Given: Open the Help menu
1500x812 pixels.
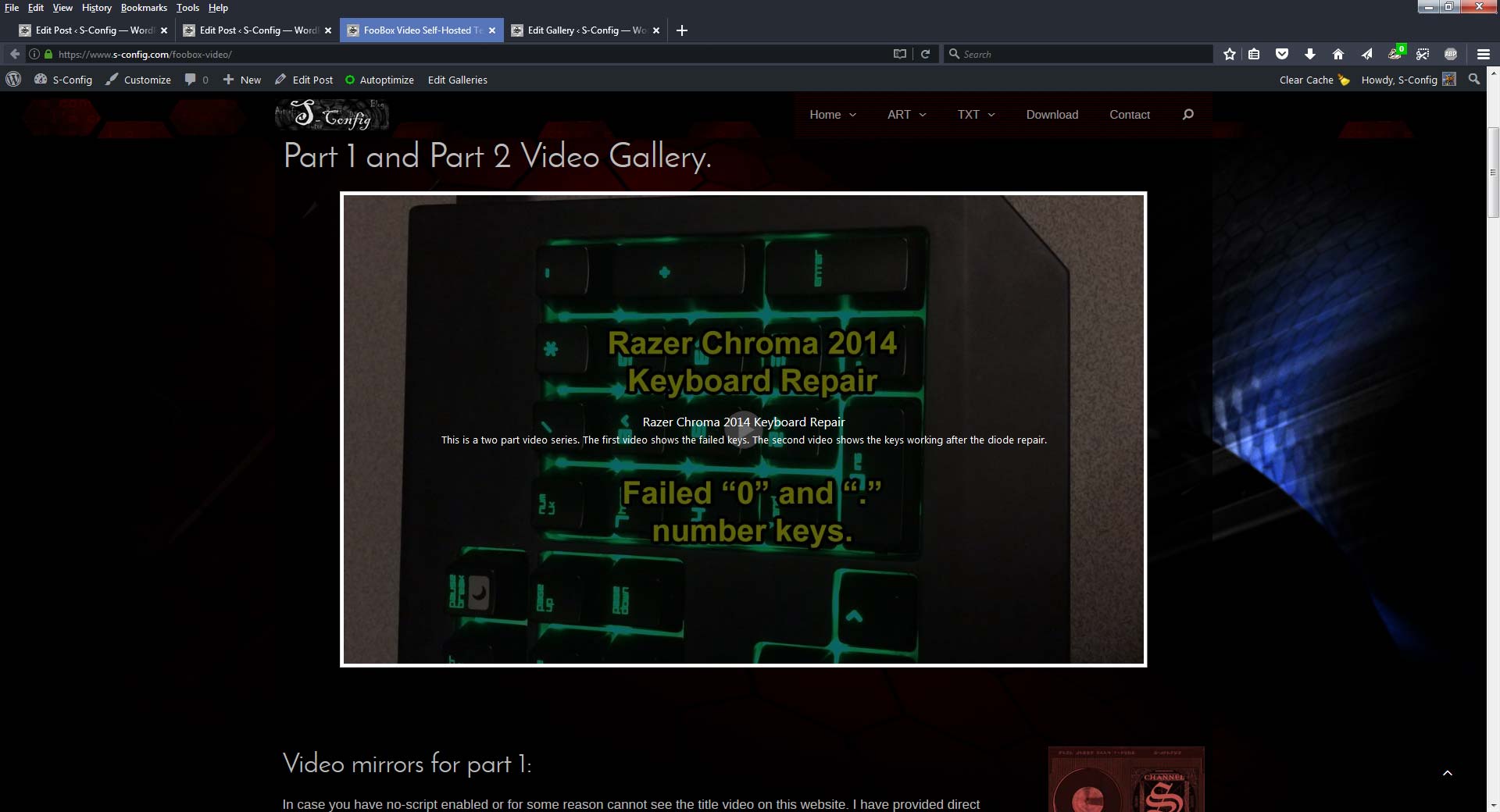Looking at the screenshot, I should point(218,8).
